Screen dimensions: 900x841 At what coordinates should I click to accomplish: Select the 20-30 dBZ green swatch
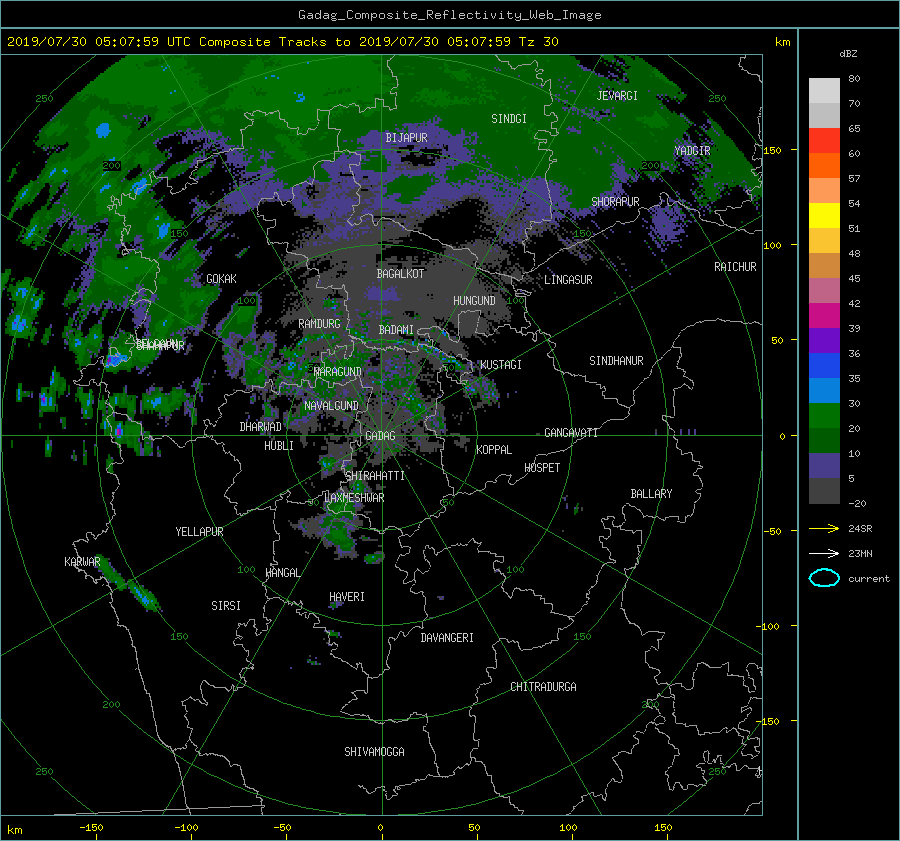coord(824,416)
